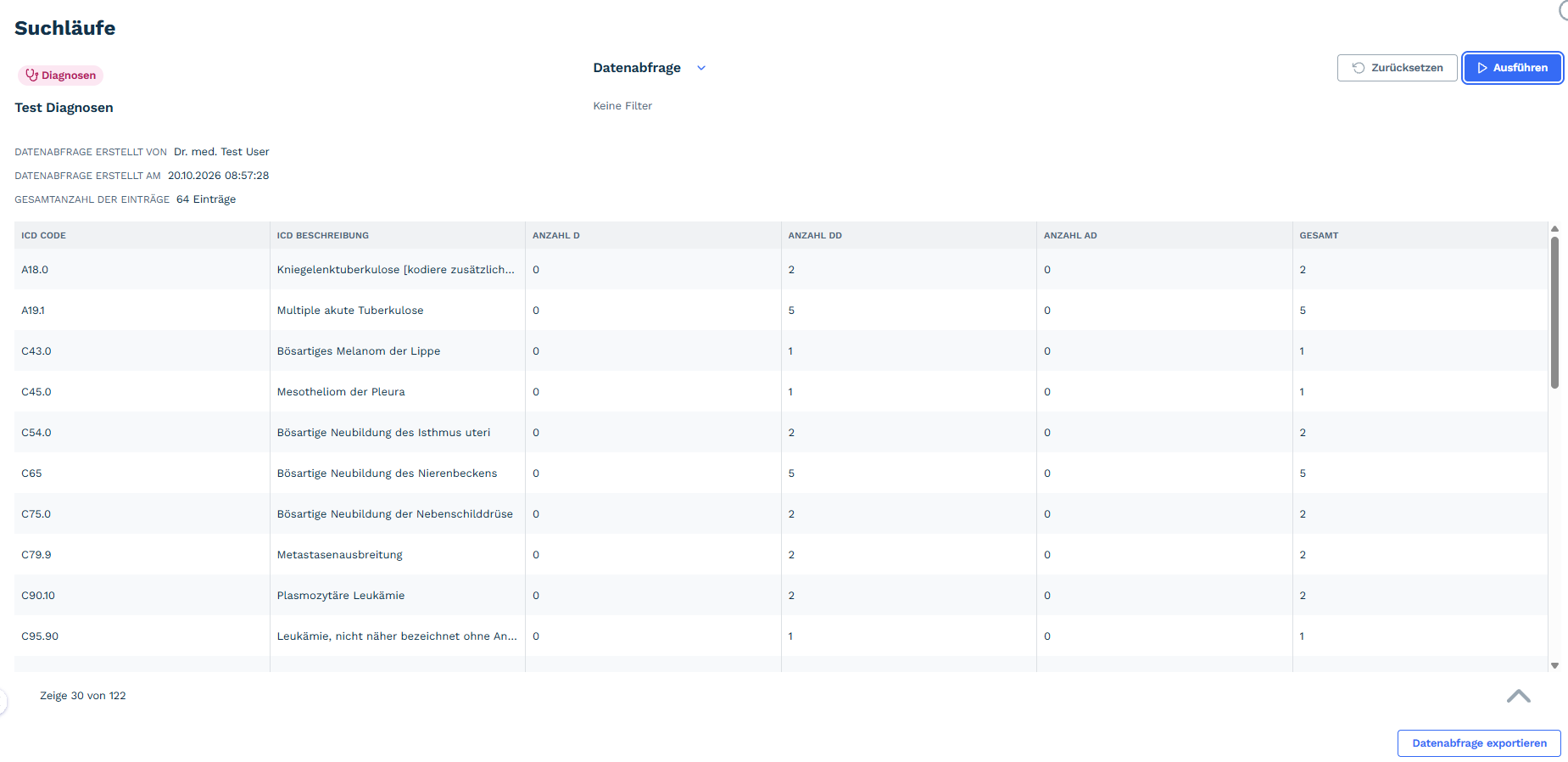Screen dimensions: 1568x762
Task: Select ICD code C54.0
Action: pyautogui.click(x=36, y=433)
